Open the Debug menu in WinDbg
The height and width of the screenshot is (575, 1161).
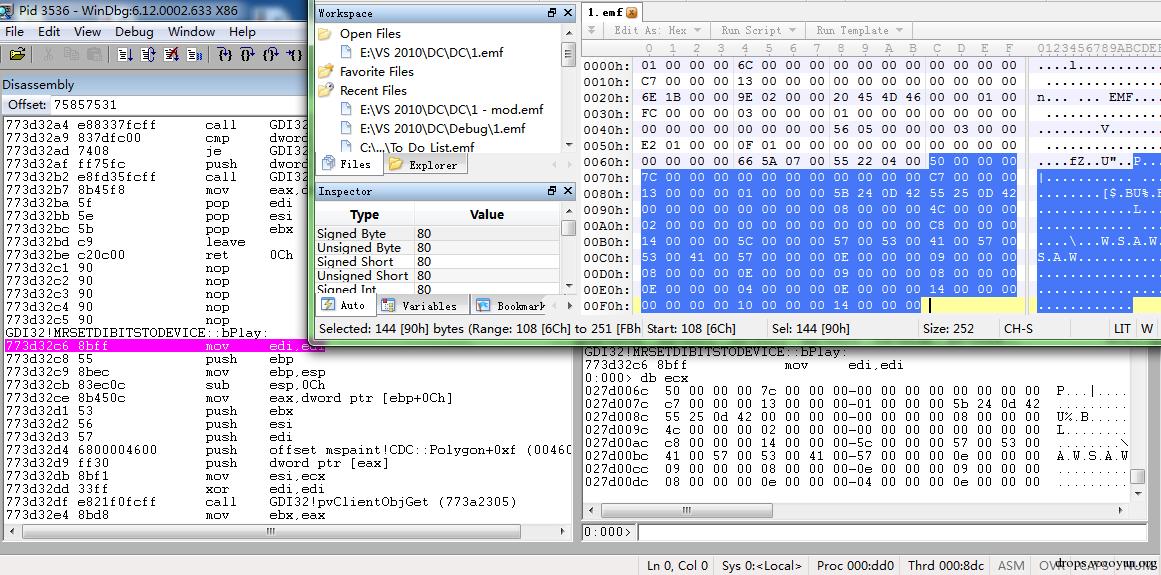click(x=134, y=31)
